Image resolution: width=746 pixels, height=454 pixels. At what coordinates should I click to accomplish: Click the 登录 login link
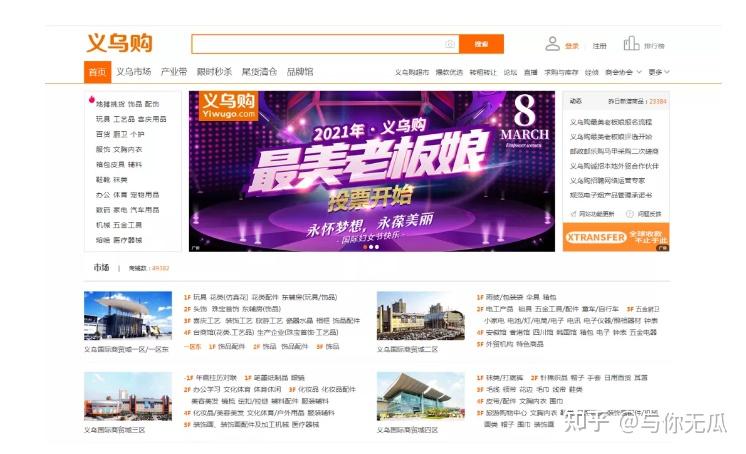coord(571,46)
